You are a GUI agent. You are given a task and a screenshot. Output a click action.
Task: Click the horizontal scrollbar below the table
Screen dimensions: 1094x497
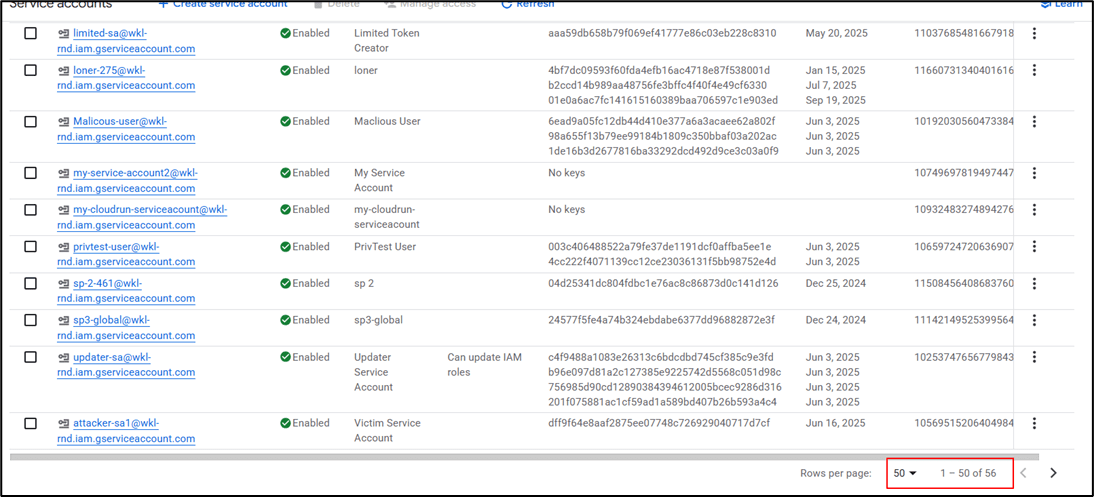pyautogui.click(x=500, y=456)
